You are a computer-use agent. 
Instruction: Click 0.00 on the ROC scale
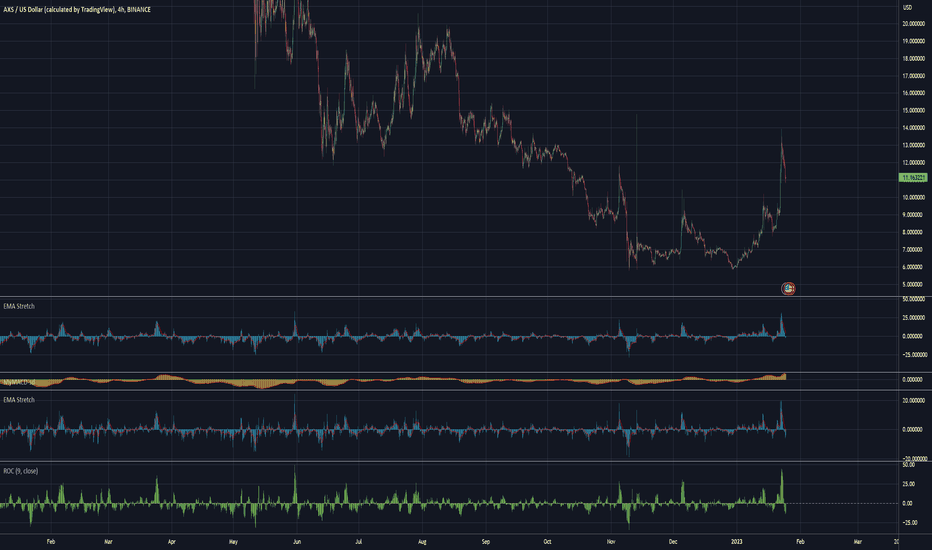pos(908,503)
